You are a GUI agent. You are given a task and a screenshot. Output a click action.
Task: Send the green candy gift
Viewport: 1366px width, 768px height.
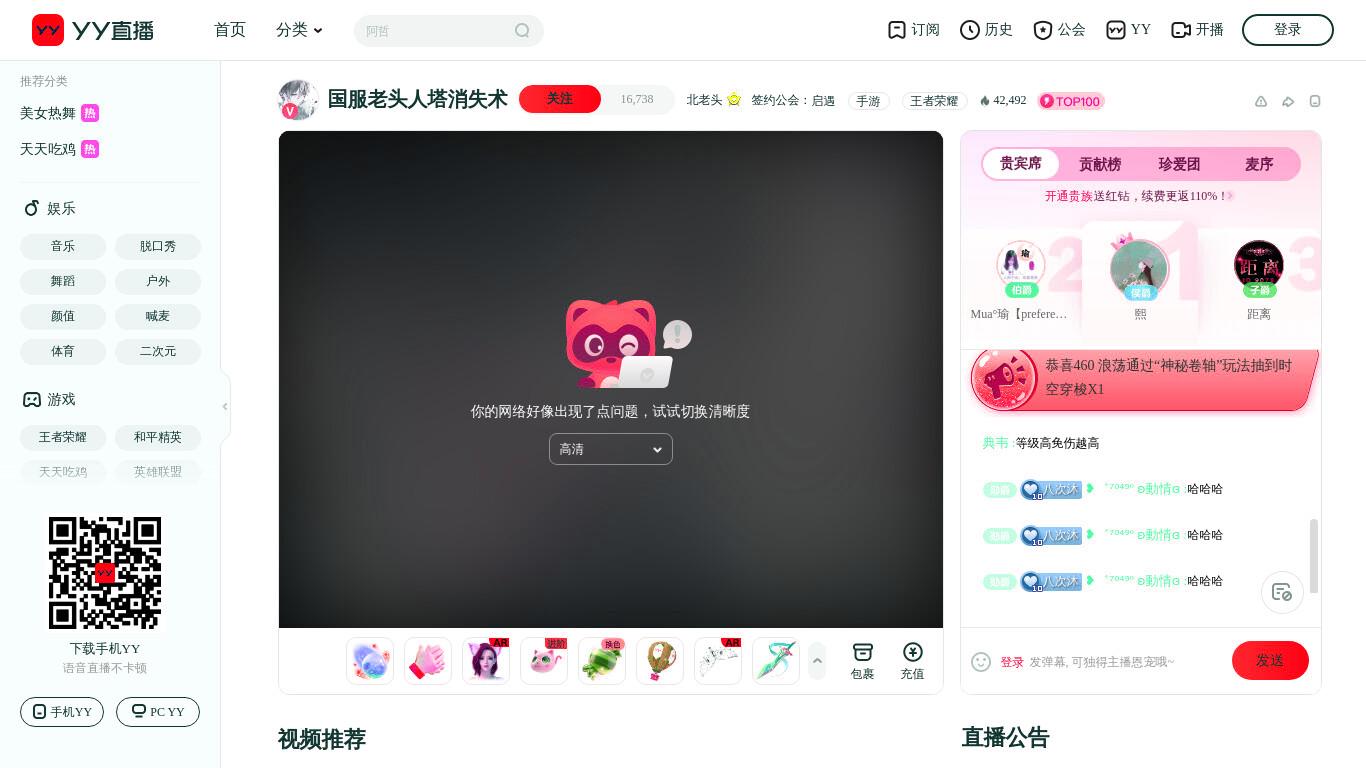(602, 661)
